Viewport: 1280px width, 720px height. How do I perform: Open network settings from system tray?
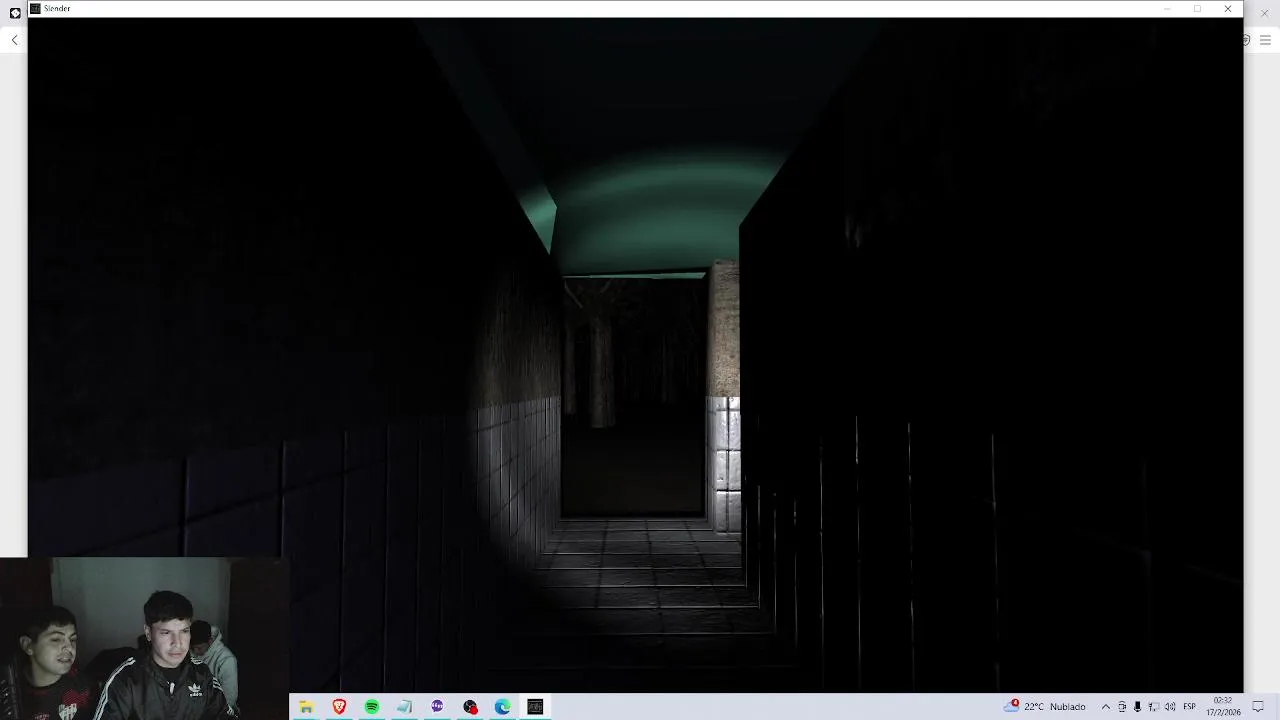1153,707
